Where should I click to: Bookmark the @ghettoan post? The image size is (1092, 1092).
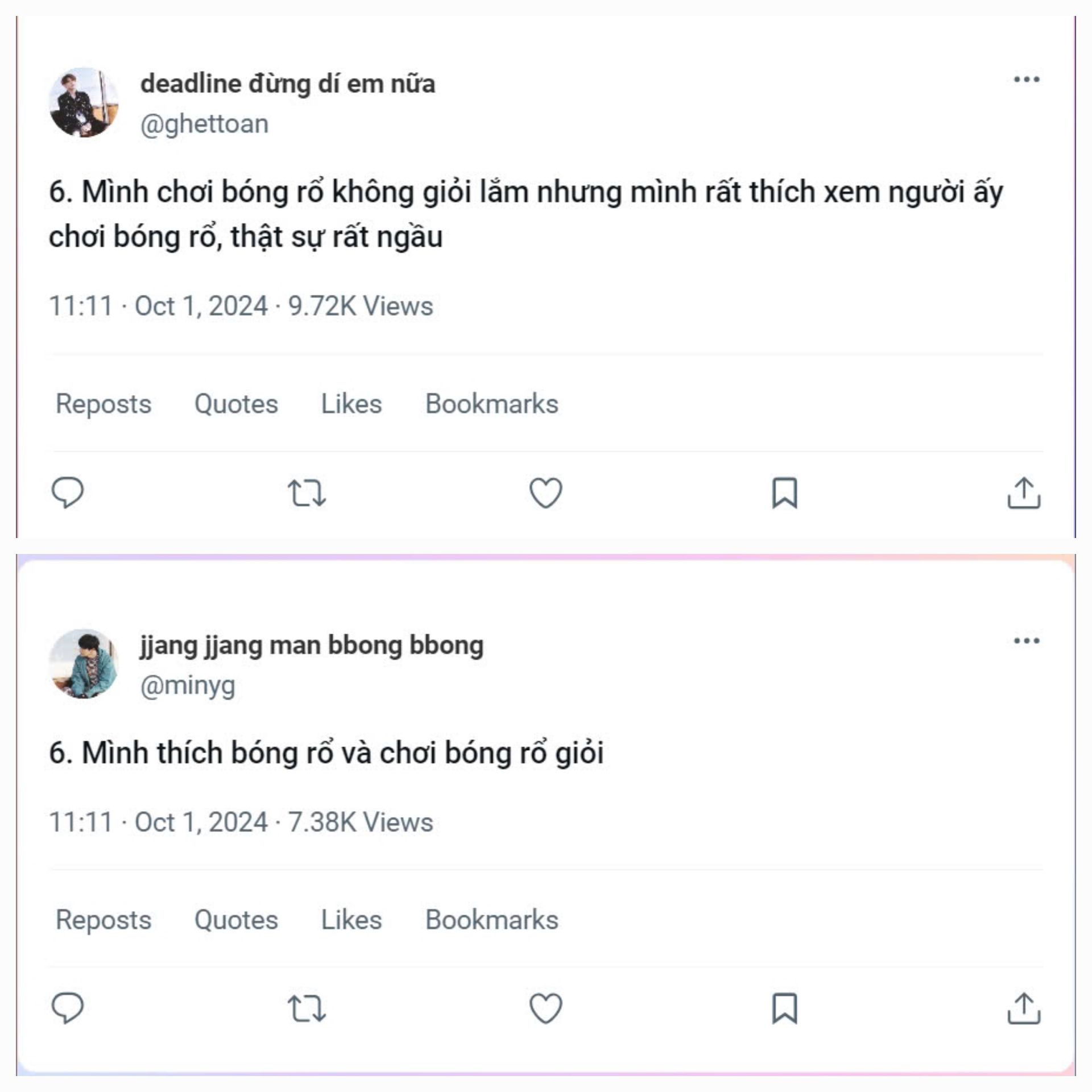coord(785,493)
